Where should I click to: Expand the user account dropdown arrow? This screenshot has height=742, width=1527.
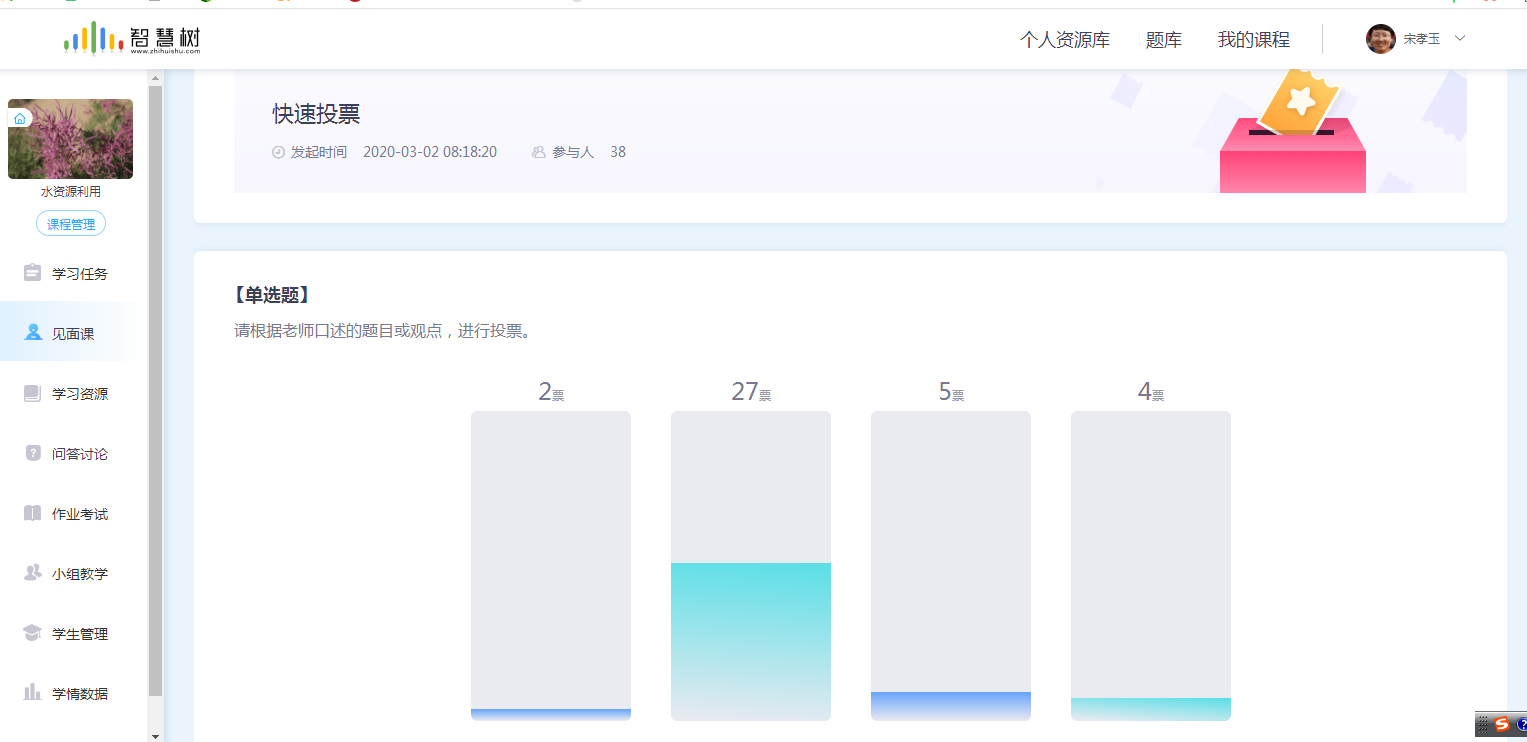click(x=1459, y=38)
